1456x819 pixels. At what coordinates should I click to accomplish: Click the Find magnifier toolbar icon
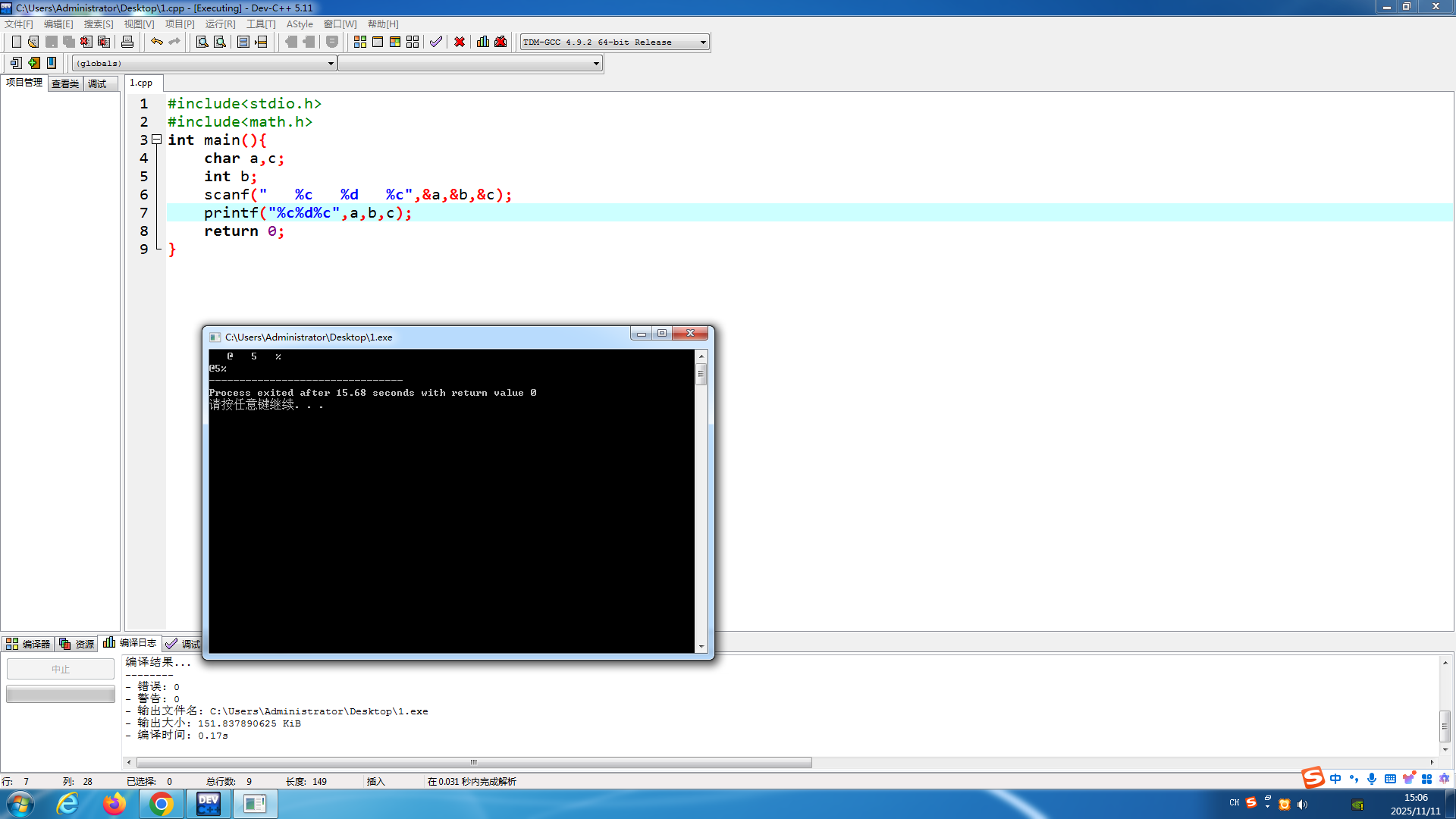[x=202, y=42]
